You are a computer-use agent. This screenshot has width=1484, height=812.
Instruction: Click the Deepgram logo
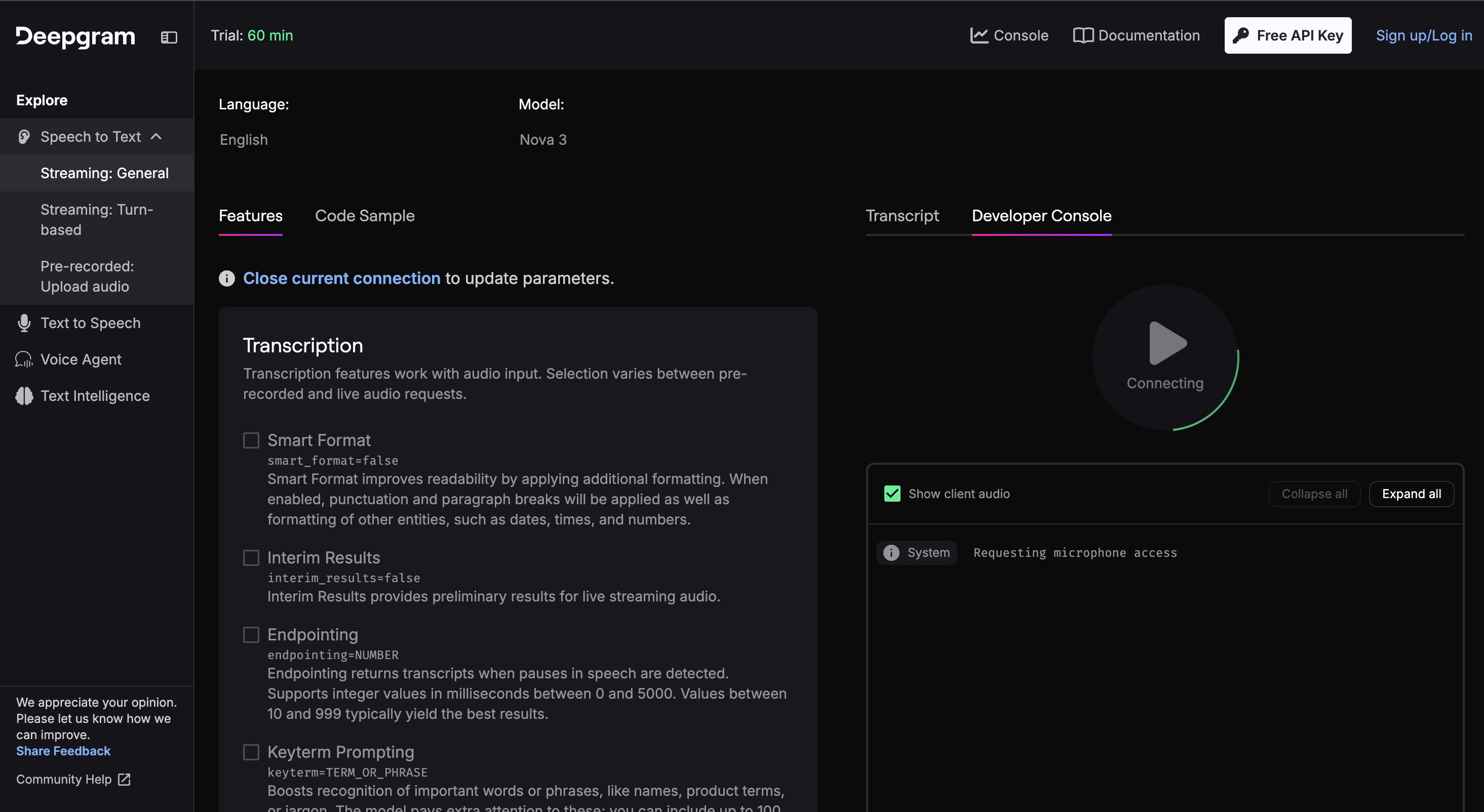[75, 36]
